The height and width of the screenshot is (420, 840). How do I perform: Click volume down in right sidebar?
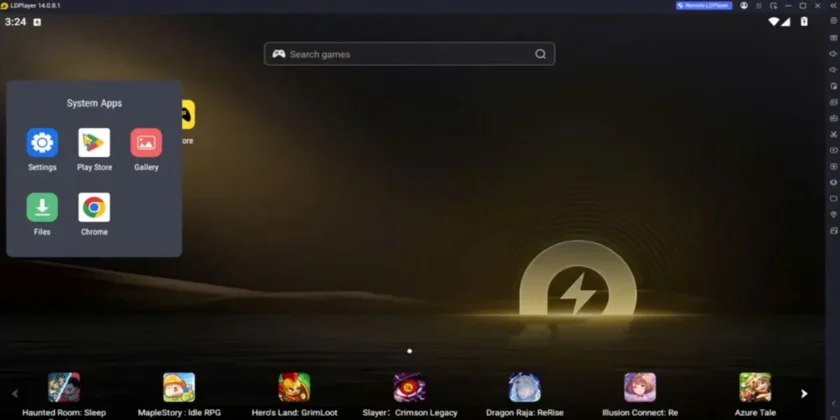[834, 70]
